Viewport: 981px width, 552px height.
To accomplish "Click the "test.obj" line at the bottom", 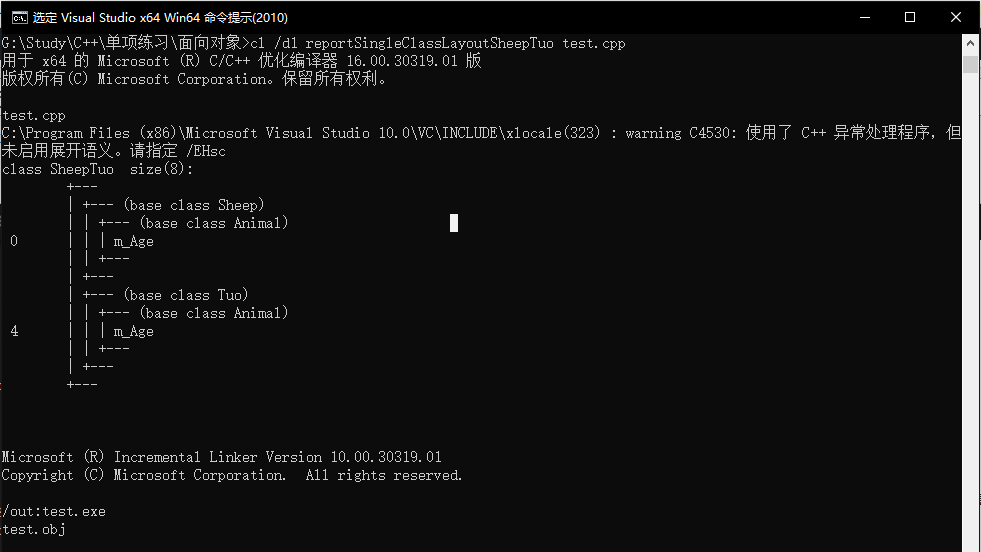I will pyautogui.click(x=35, y=529).
